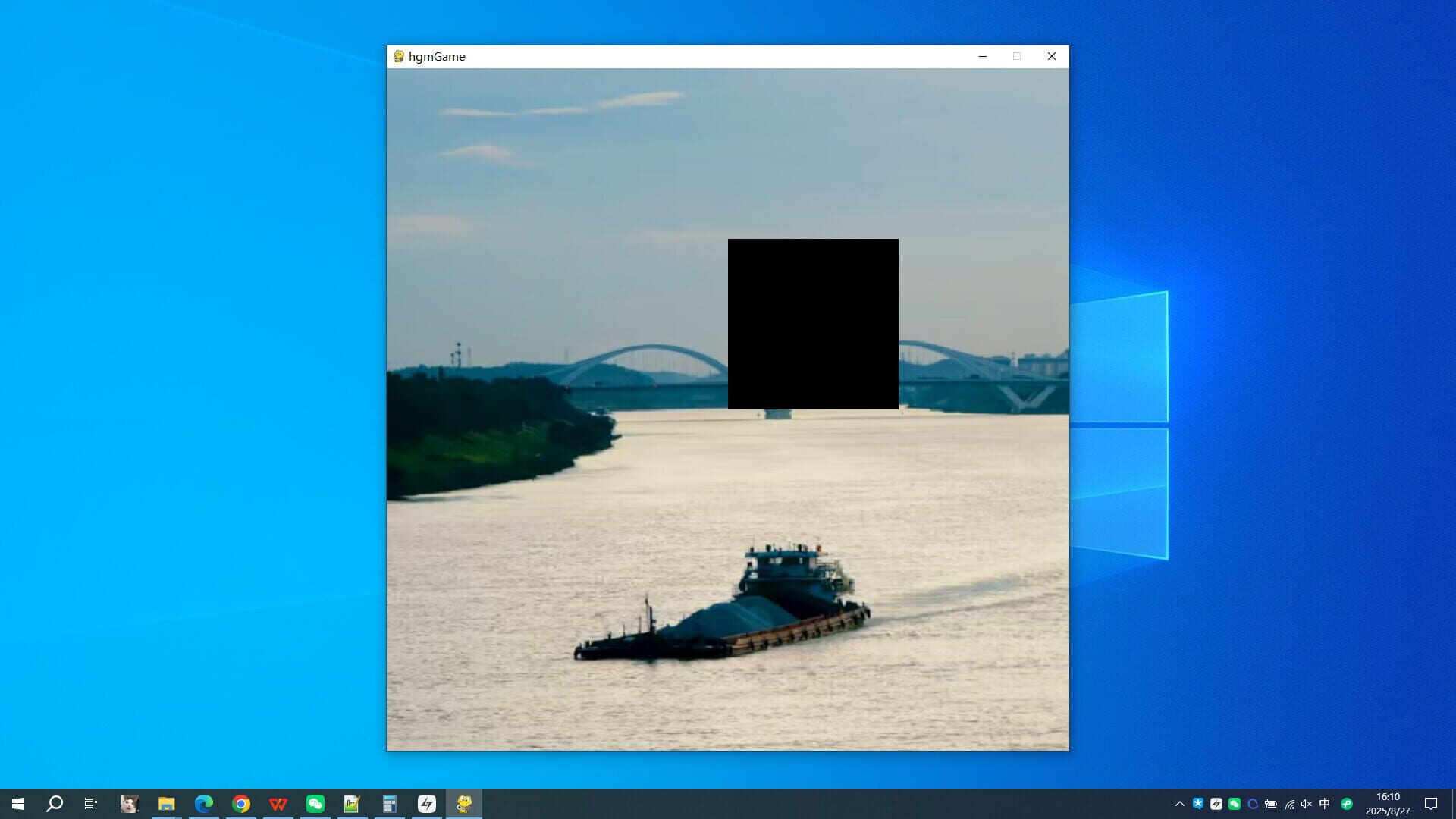Click the black square in the game window
1456x819 pixels.
coord(813,324)
